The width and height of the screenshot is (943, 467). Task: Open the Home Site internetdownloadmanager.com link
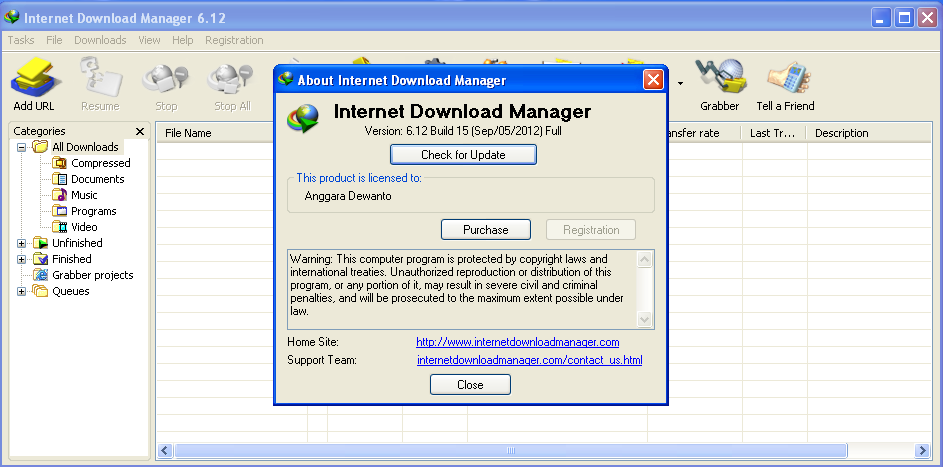point(518,342)
